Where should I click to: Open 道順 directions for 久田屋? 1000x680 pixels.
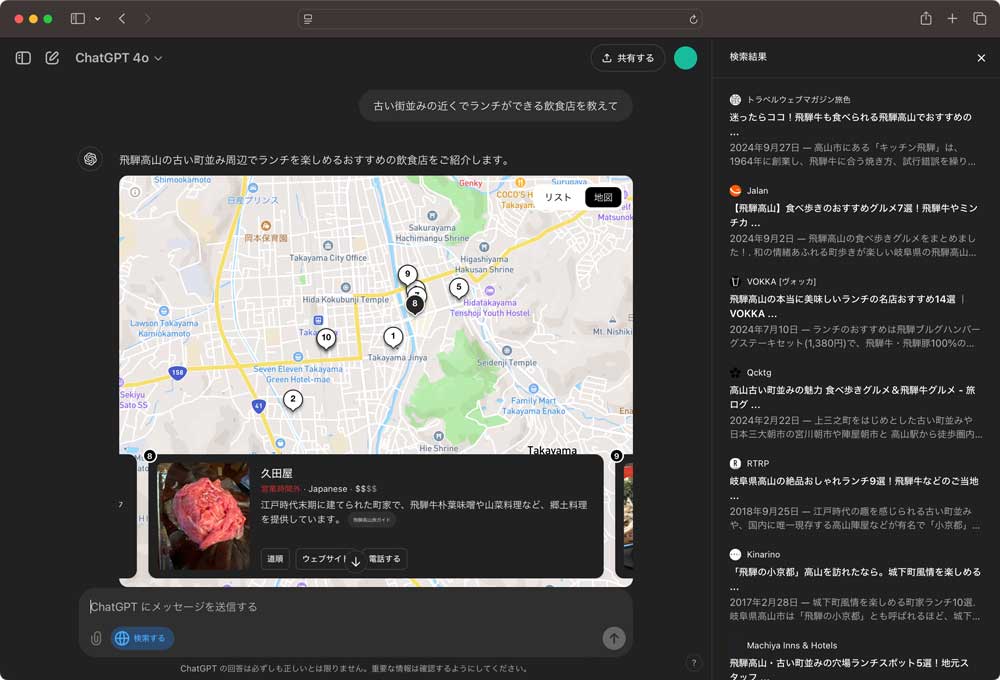[275, 559]
